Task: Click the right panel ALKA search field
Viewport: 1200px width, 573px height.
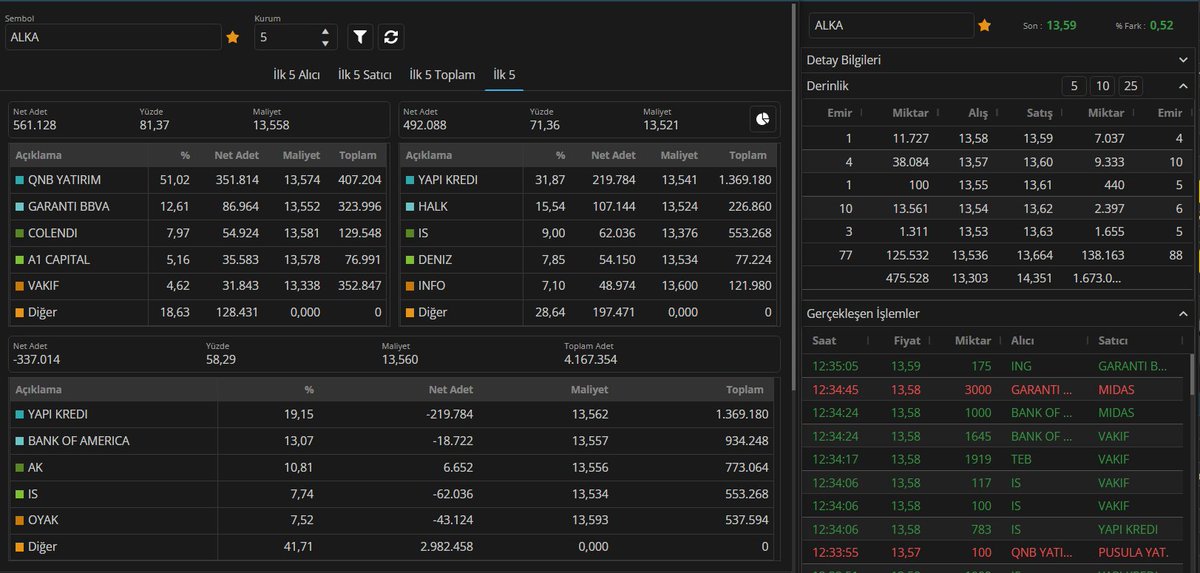Action: point(891,25)
